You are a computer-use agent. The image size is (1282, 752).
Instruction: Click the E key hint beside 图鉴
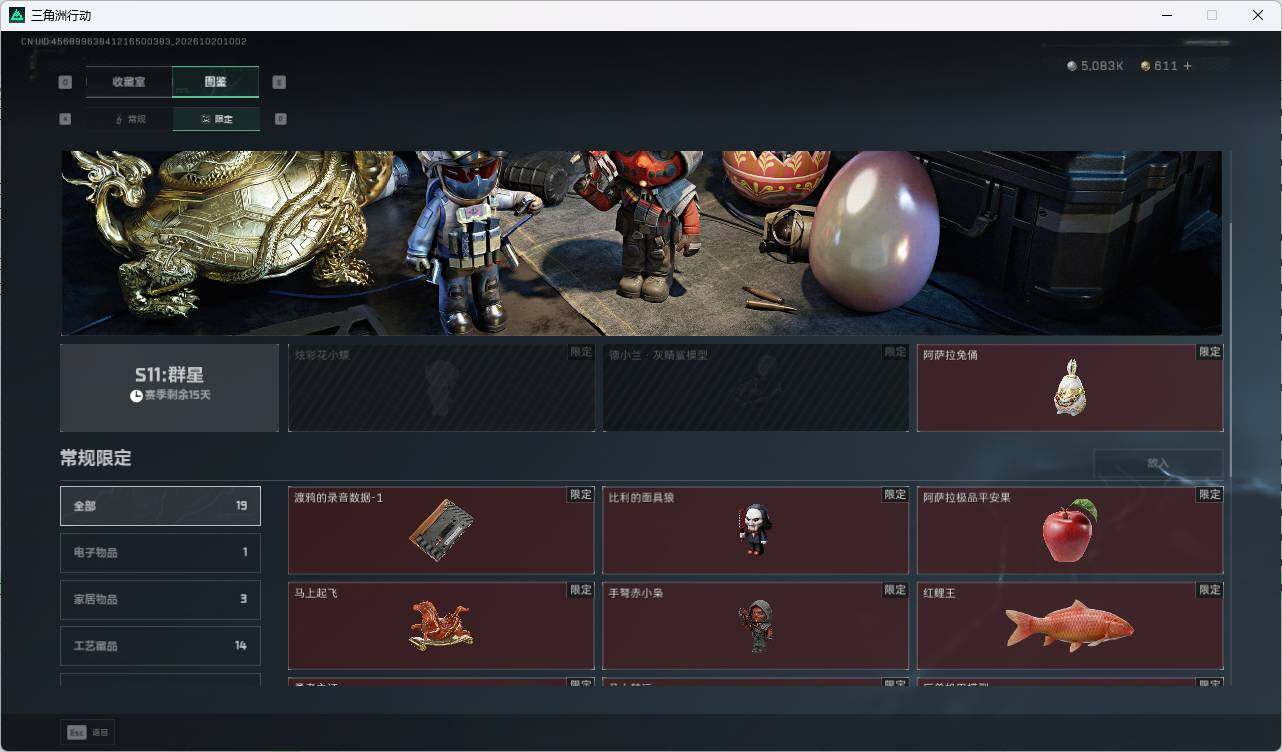click(x=279, y=82)
